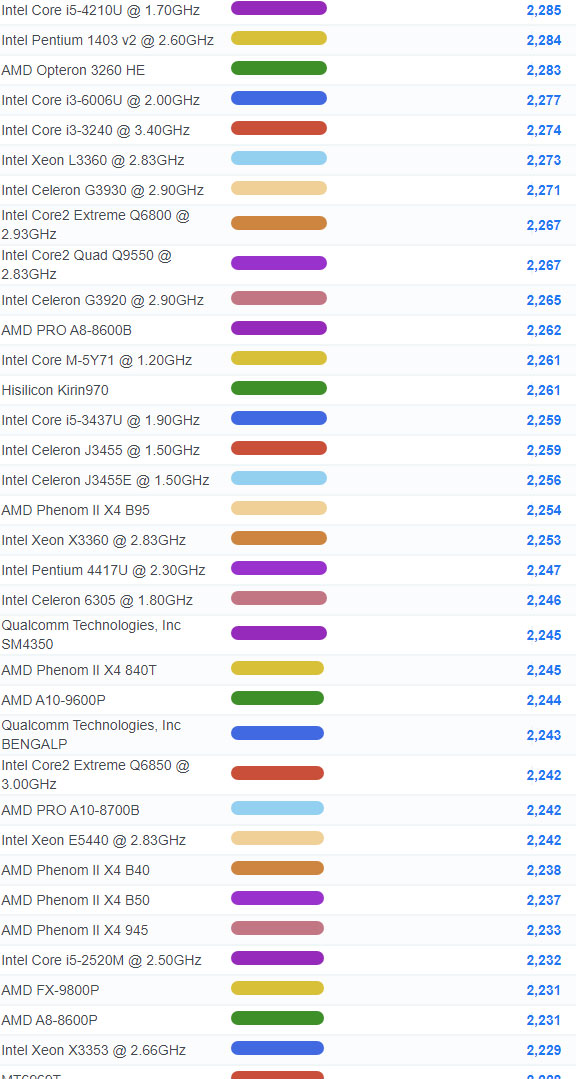The height and width of the screenshot is (1079, 576).
Task: Click Intel Core2 Quad Q9550 name
Action: (87, 265)
